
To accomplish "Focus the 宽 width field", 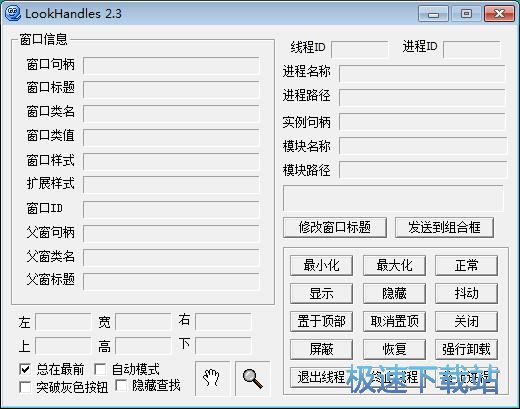I will [x=143, y=321].
